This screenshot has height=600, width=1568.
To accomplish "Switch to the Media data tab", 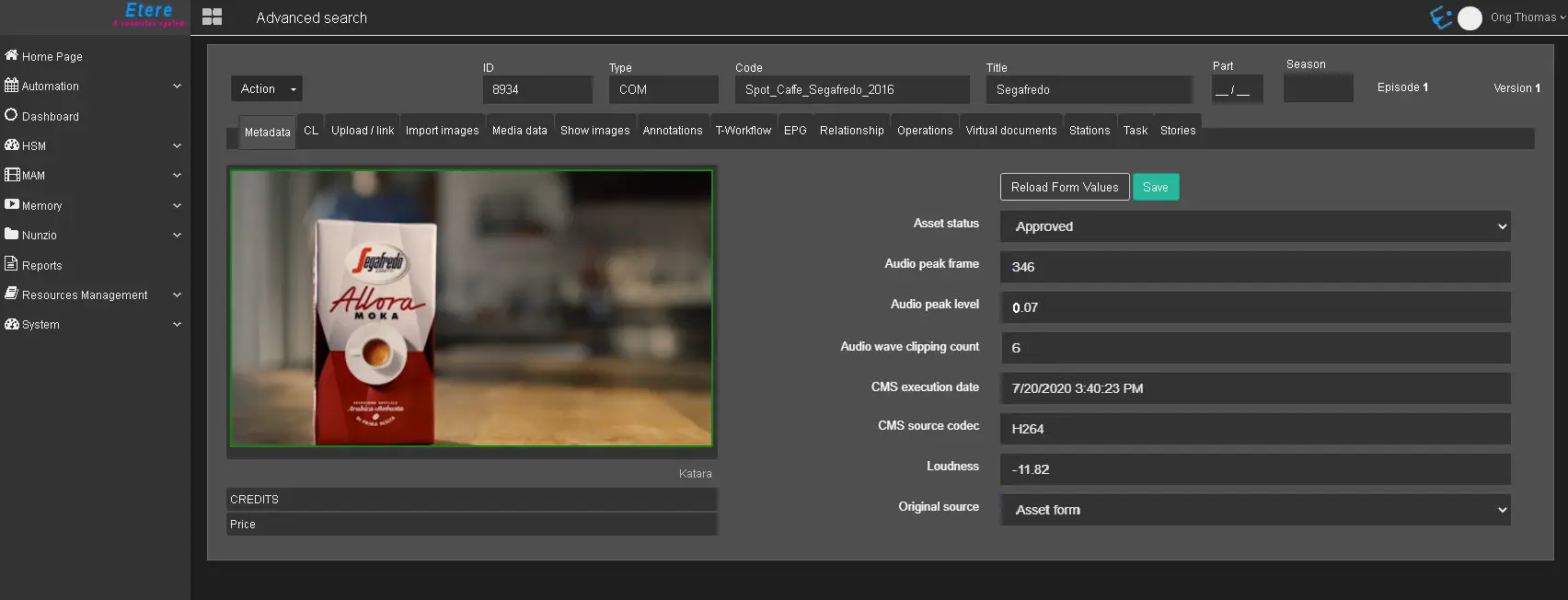I will [519, 131].
